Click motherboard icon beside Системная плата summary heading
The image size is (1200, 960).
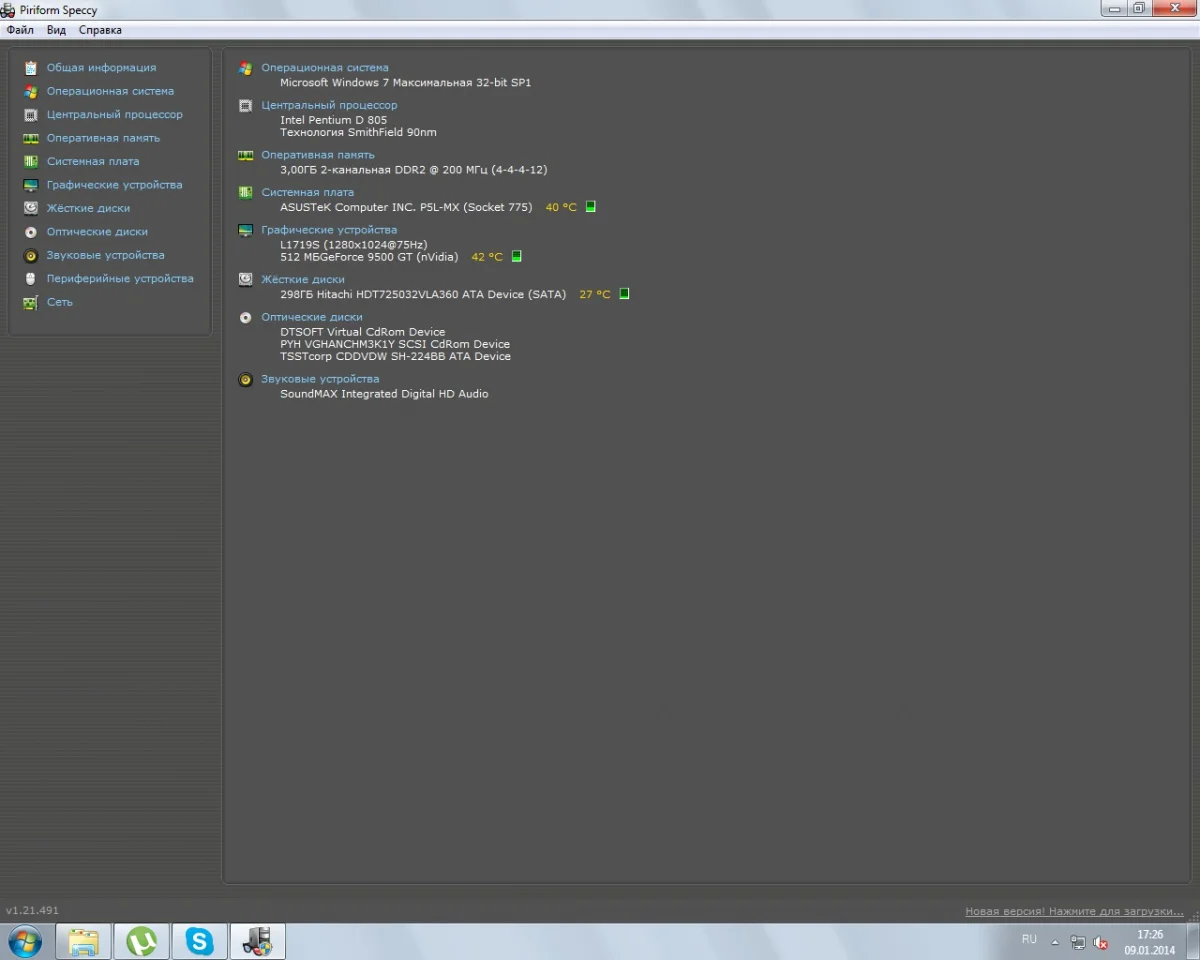(x=246, y=192)
